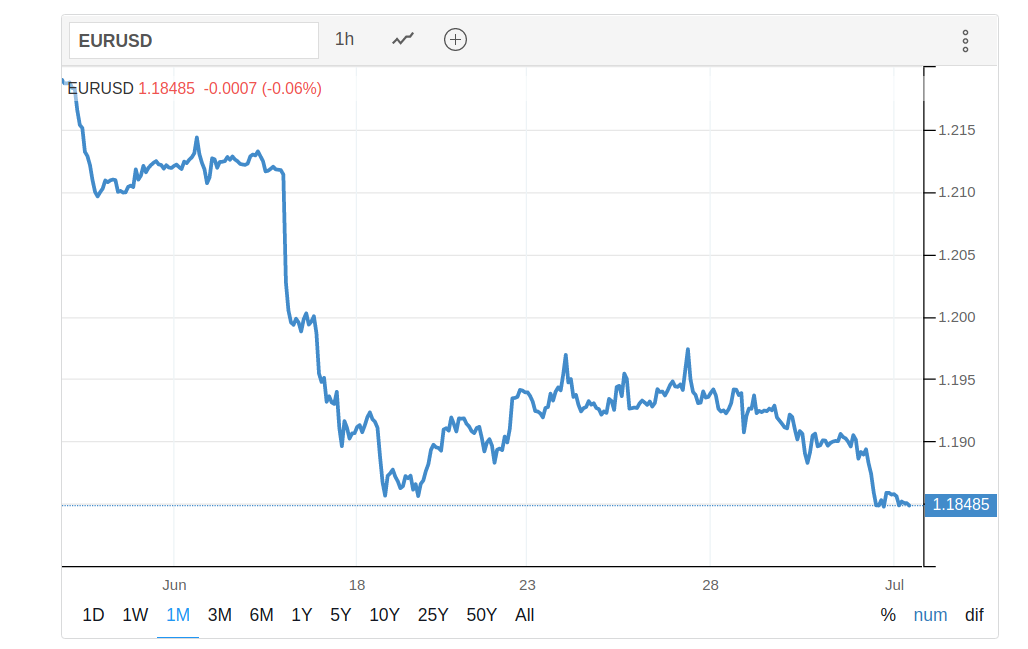Toggle dif scale mode
The image size is (1028, 649).
[974, 615]
